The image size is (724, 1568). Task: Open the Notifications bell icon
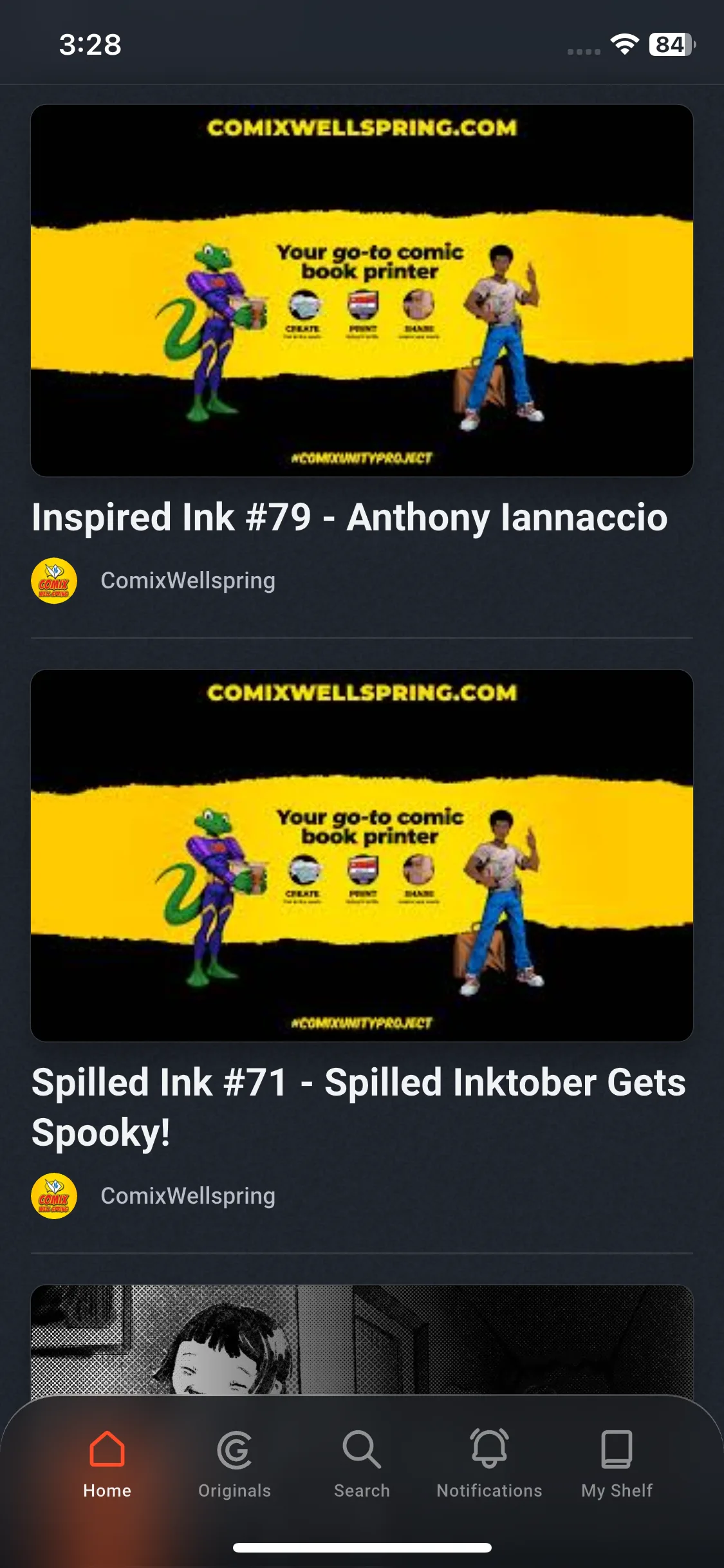(x=489, y=1448)
